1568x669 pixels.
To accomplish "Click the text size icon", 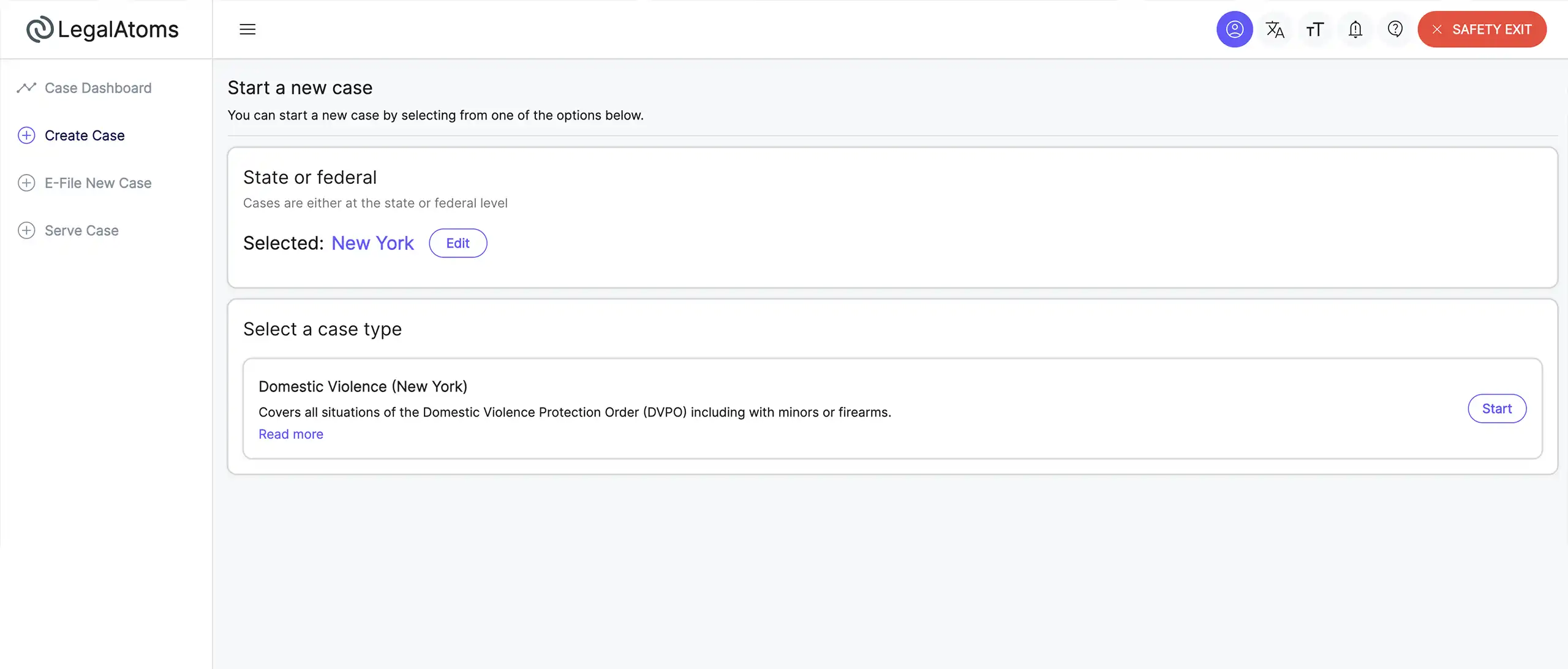I will coord(1314,29).
